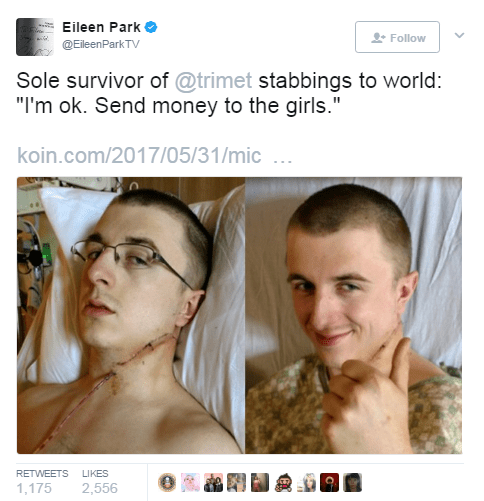The height and width of the screenshot is (501, 484).
Task: Click the fourth liker avatar
Action: pos(237,482)
